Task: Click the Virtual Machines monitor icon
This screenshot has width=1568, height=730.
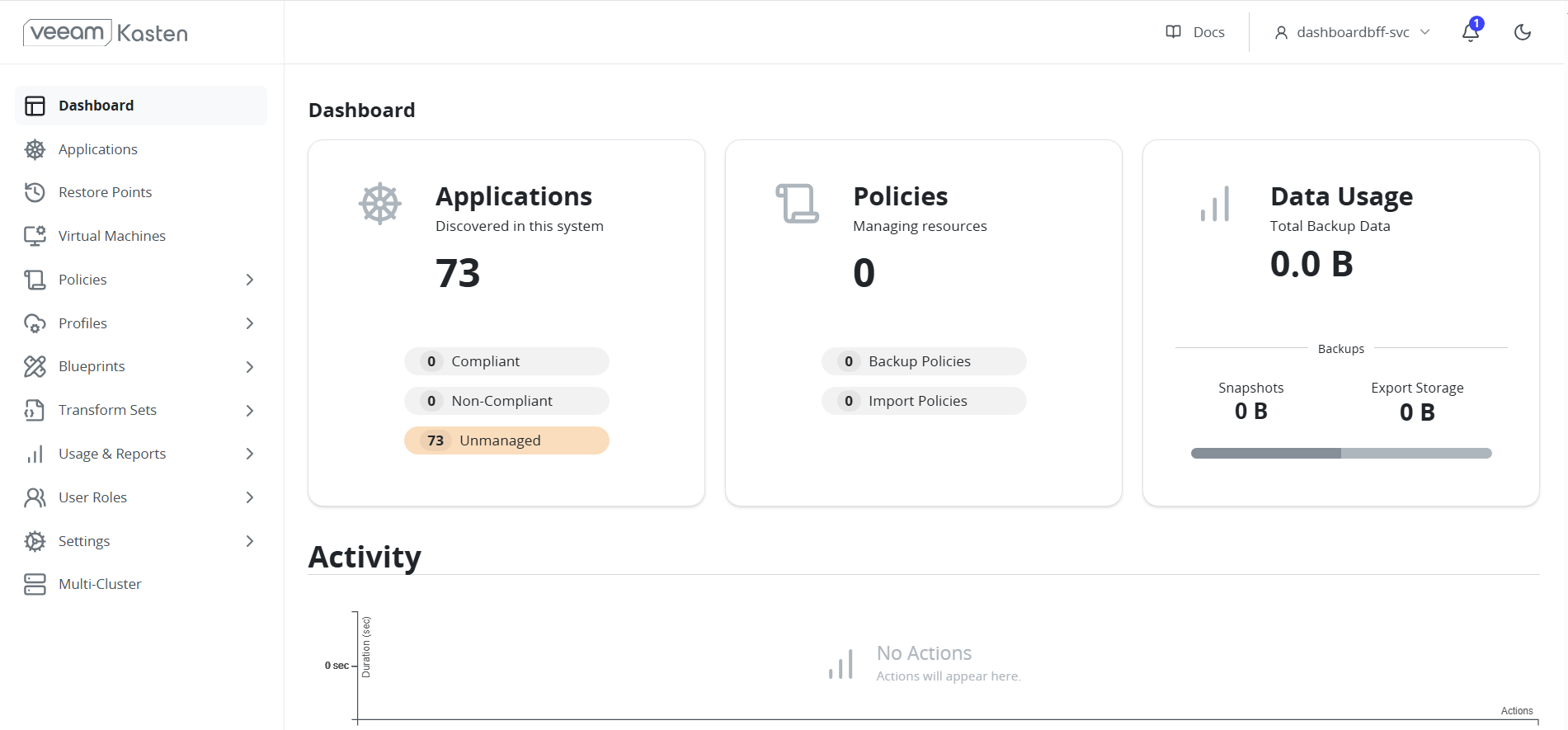Action: point(35,236)
